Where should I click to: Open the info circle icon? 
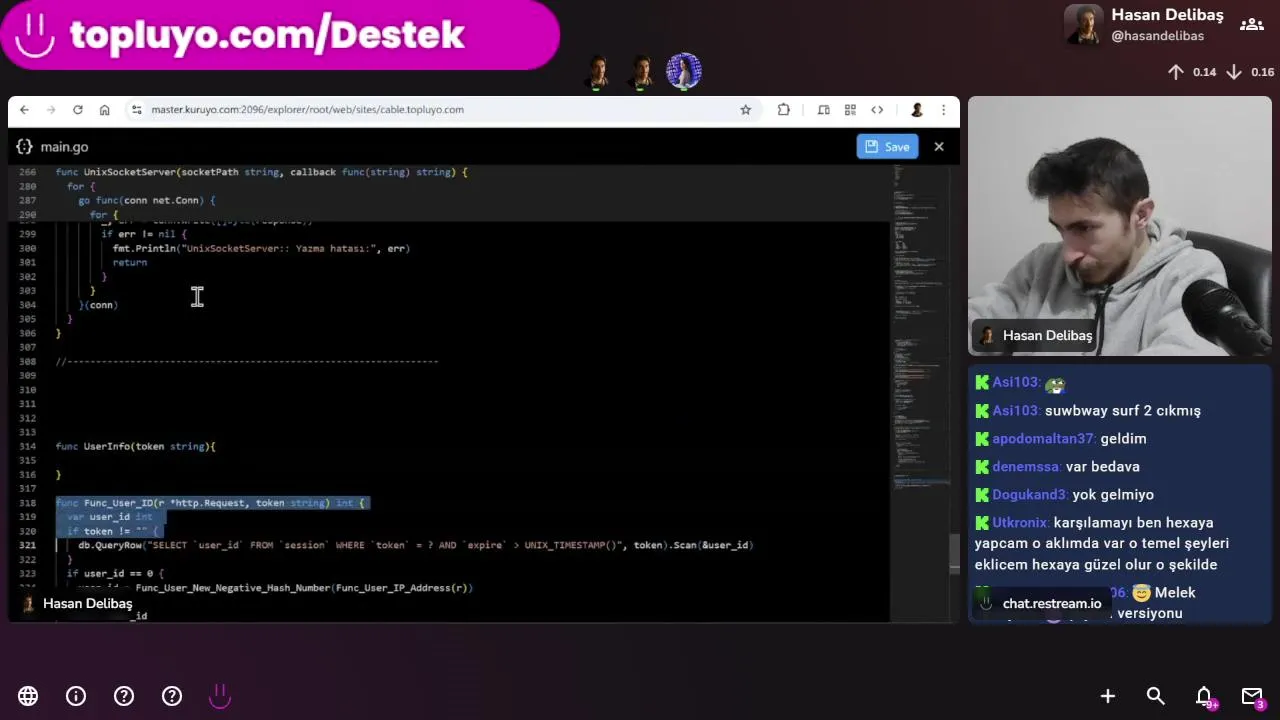76,696
